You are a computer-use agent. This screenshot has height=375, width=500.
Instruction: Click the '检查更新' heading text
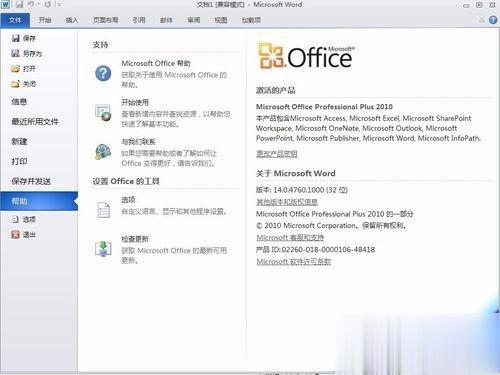(135, 239)
